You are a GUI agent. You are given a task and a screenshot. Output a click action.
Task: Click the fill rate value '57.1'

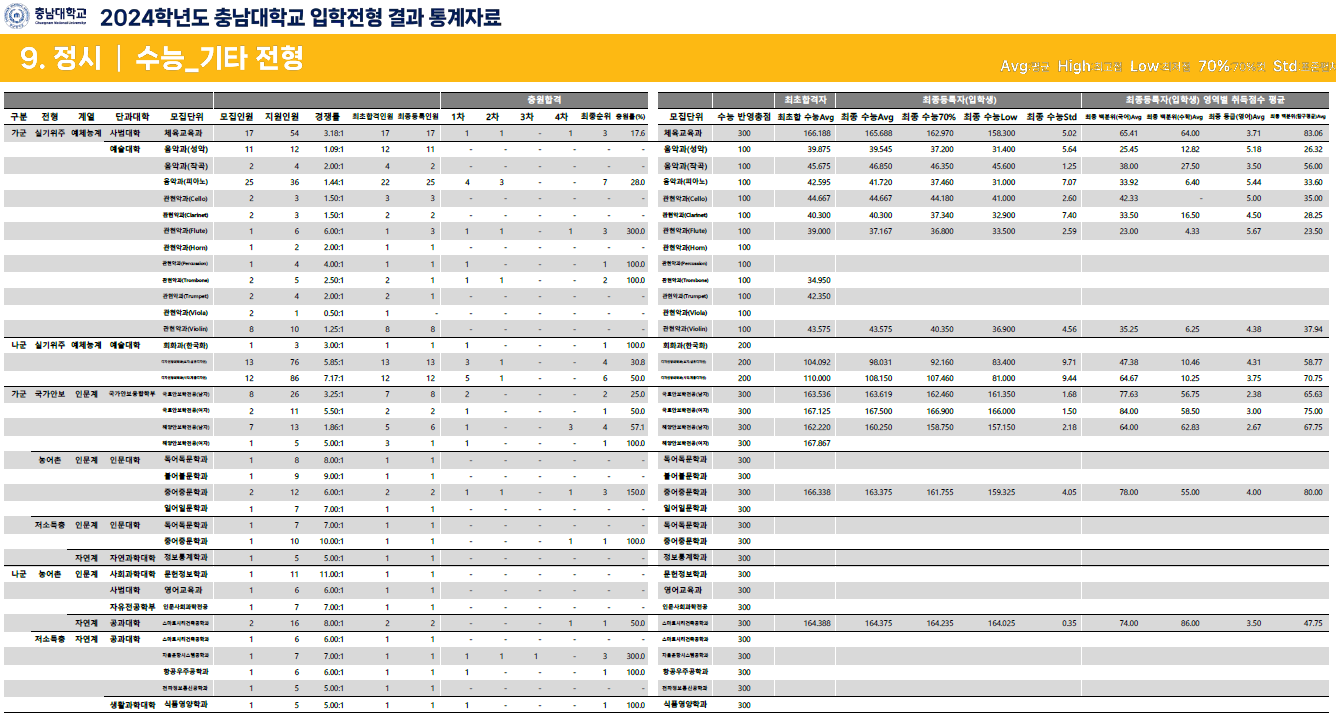tap(637, 427)
